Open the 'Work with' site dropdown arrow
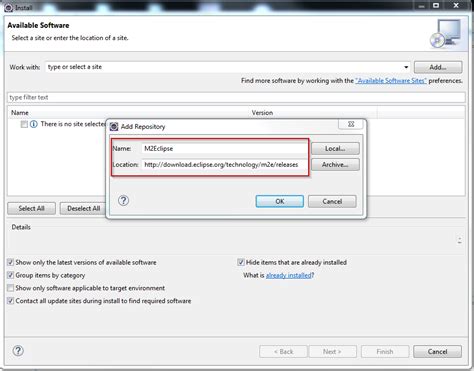The width and height of the screenshot is (474, 371). tap(406, 67)
